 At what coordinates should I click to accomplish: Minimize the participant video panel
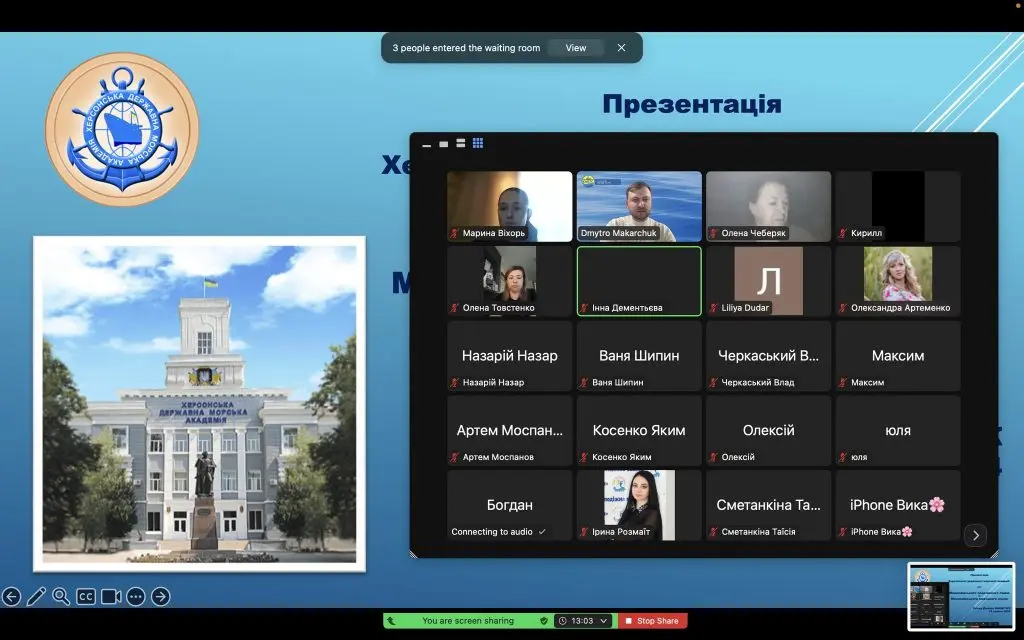427,145
